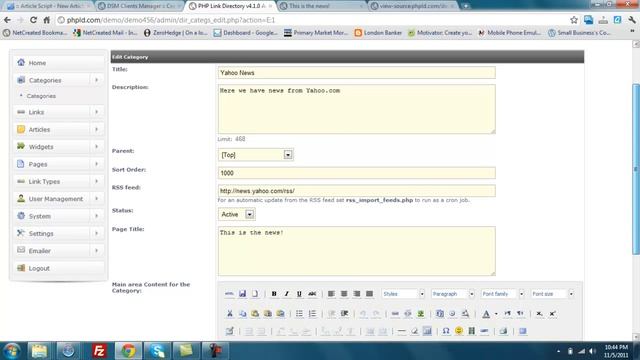
Task: Insert special character omega symbol
Action: 446,331
